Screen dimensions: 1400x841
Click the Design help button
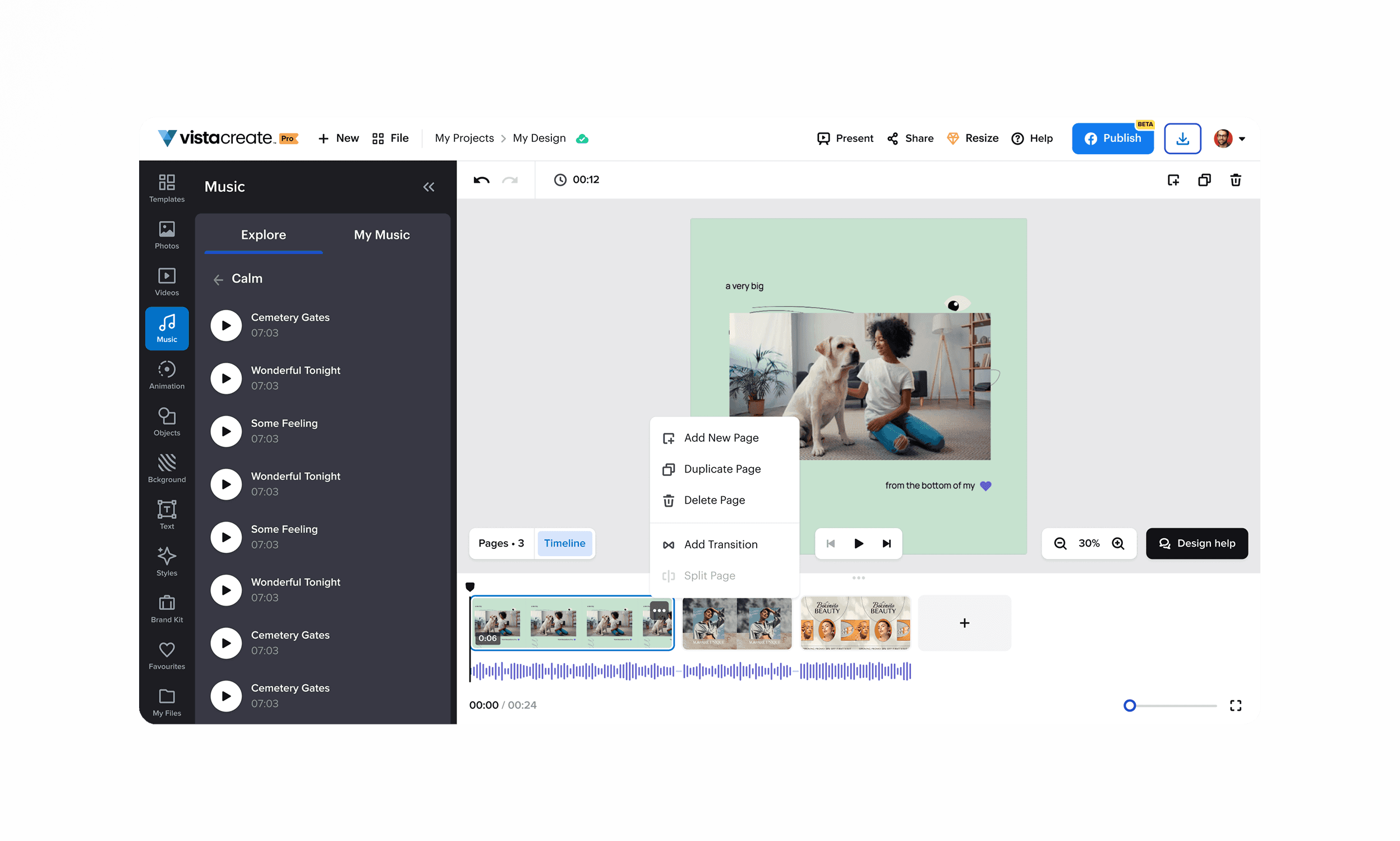tap(1196, 543)
